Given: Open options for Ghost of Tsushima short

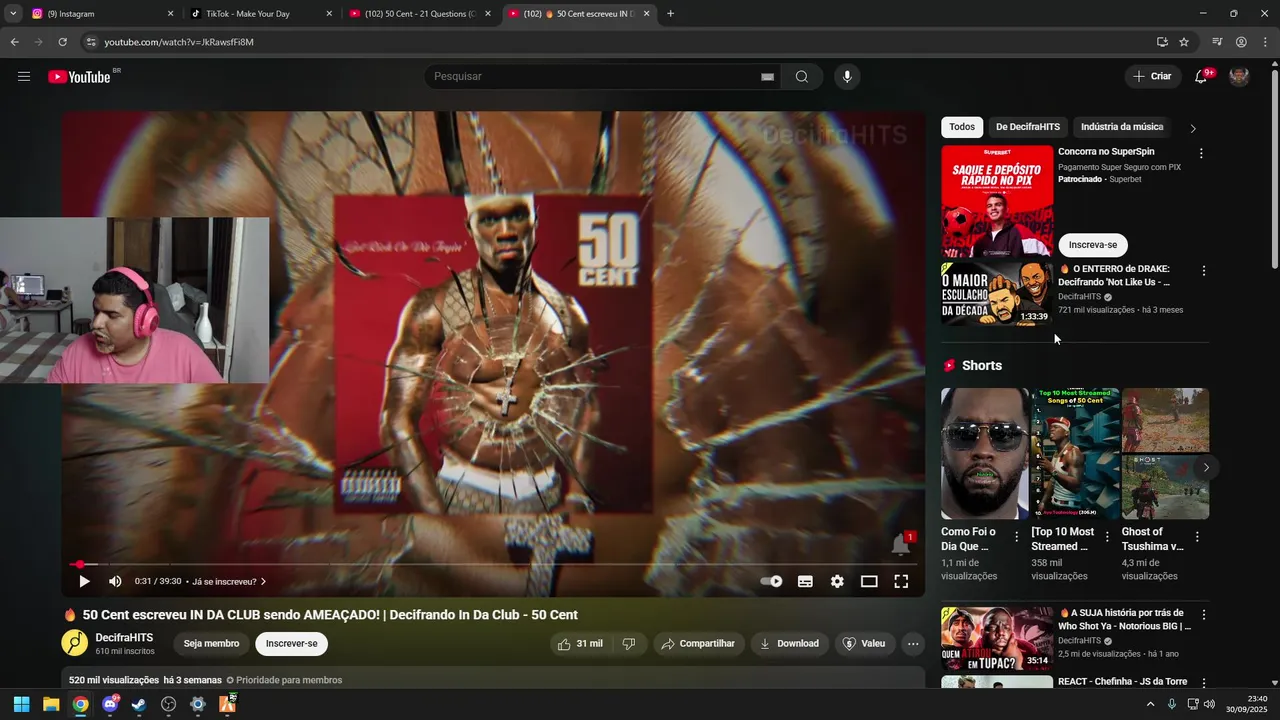Looking at the screenshot, I should pos(1197,537).
